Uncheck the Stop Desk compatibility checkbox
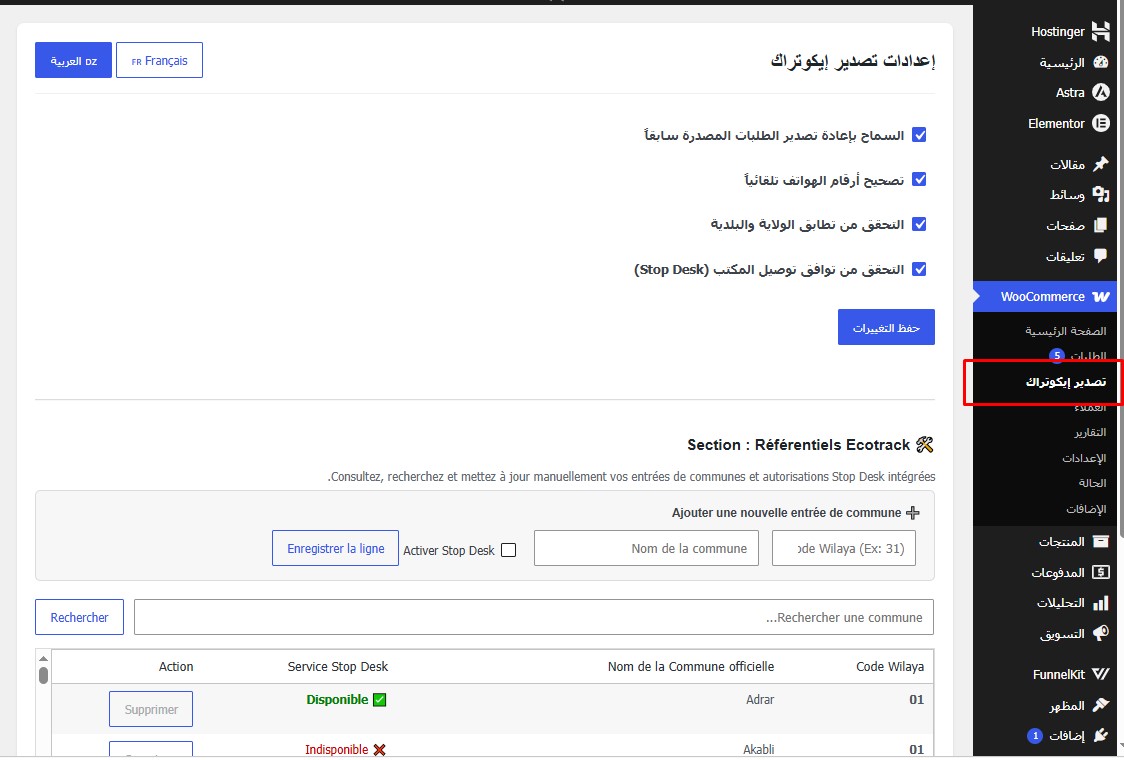The image size is (1124, 760). 919,269
